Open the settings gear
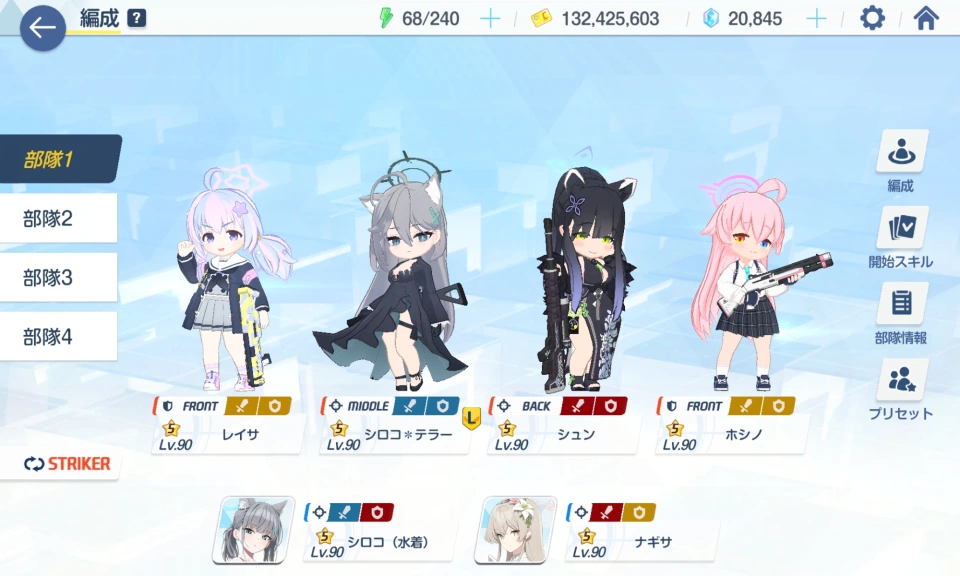The image size is (960, 576). coord(872,18)
